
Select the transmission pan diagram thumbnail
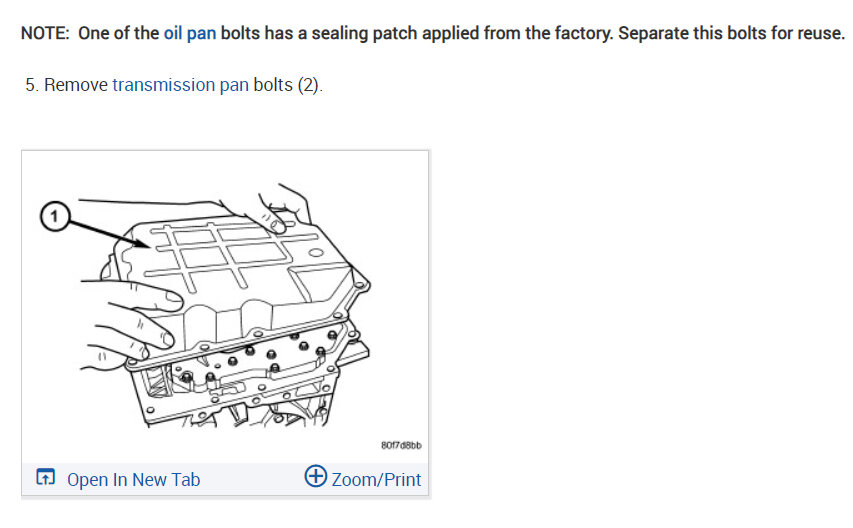[225, 307]
